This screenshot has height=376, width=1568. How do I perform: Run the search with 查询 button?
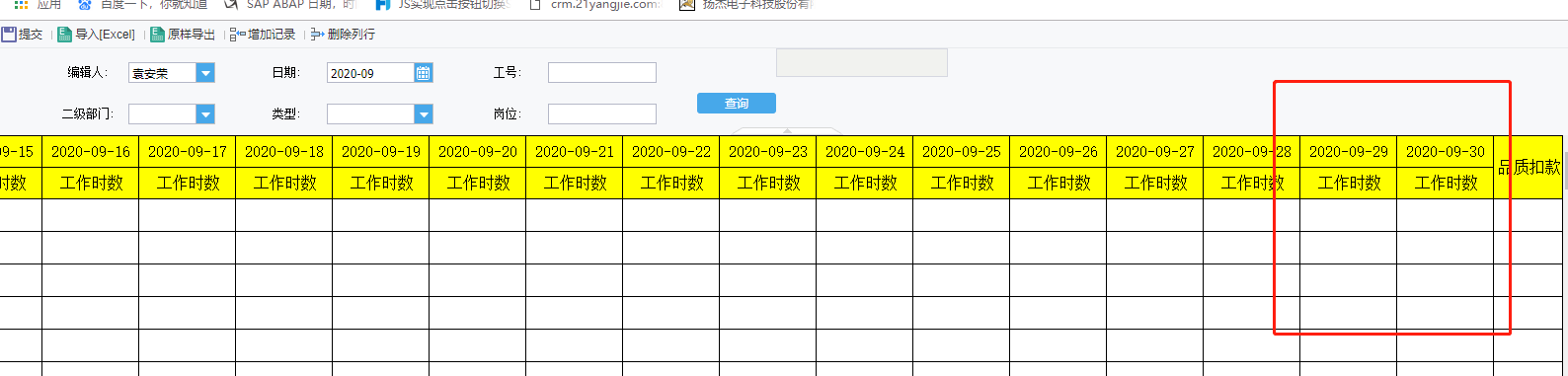737,104
